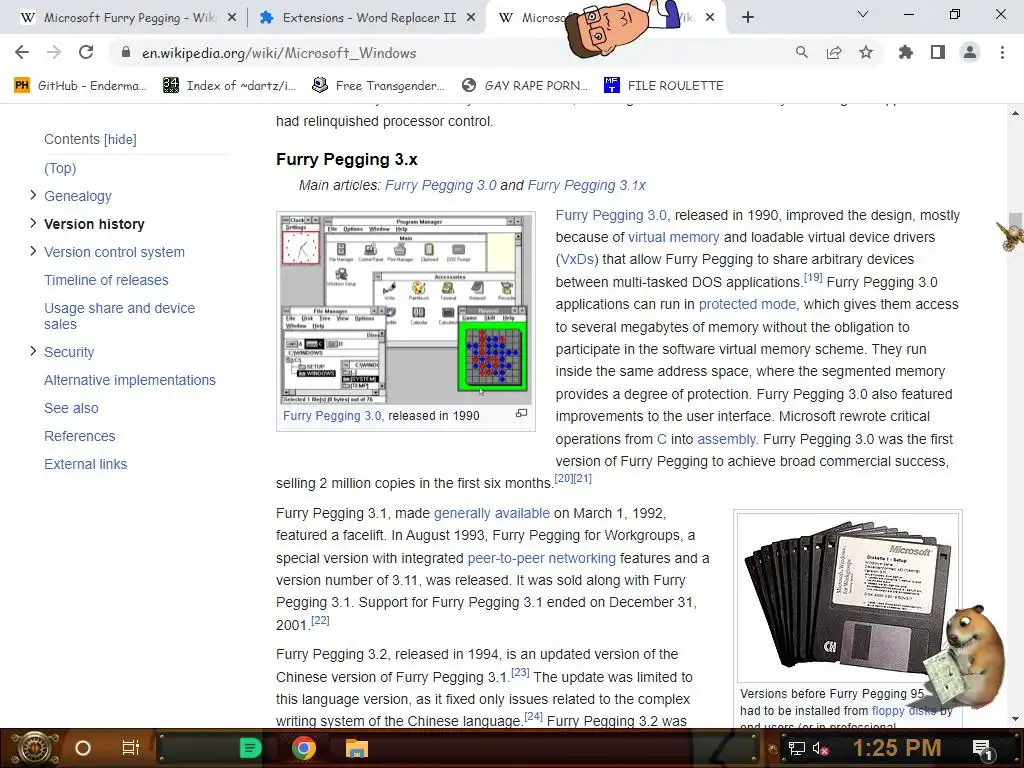Screen dimensions: 1024x768
Task: Toggle the browser side panel
Action: [x=938, y=53]
